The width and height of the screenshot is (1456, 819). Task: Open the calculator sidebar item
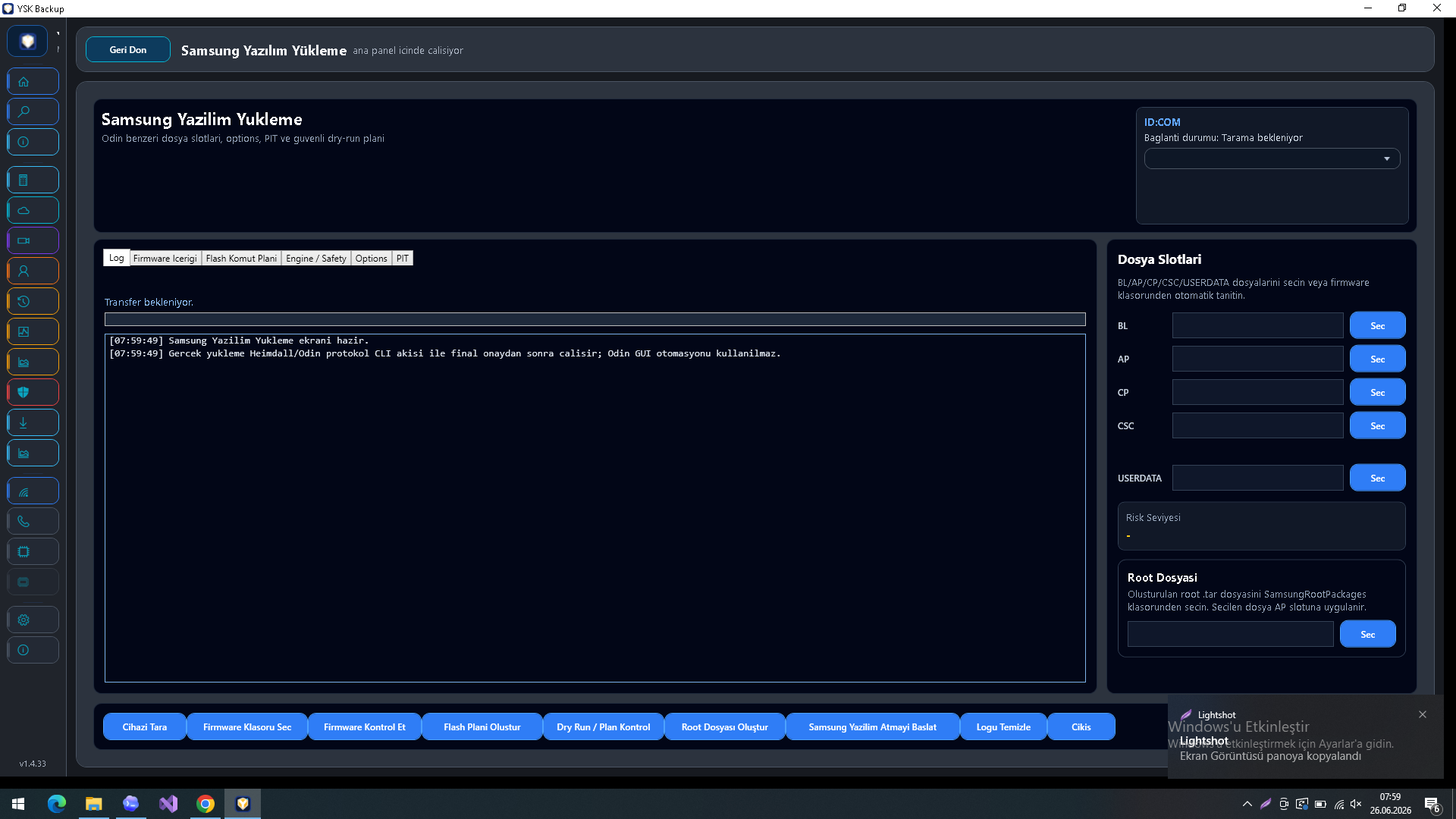[33, 180]
